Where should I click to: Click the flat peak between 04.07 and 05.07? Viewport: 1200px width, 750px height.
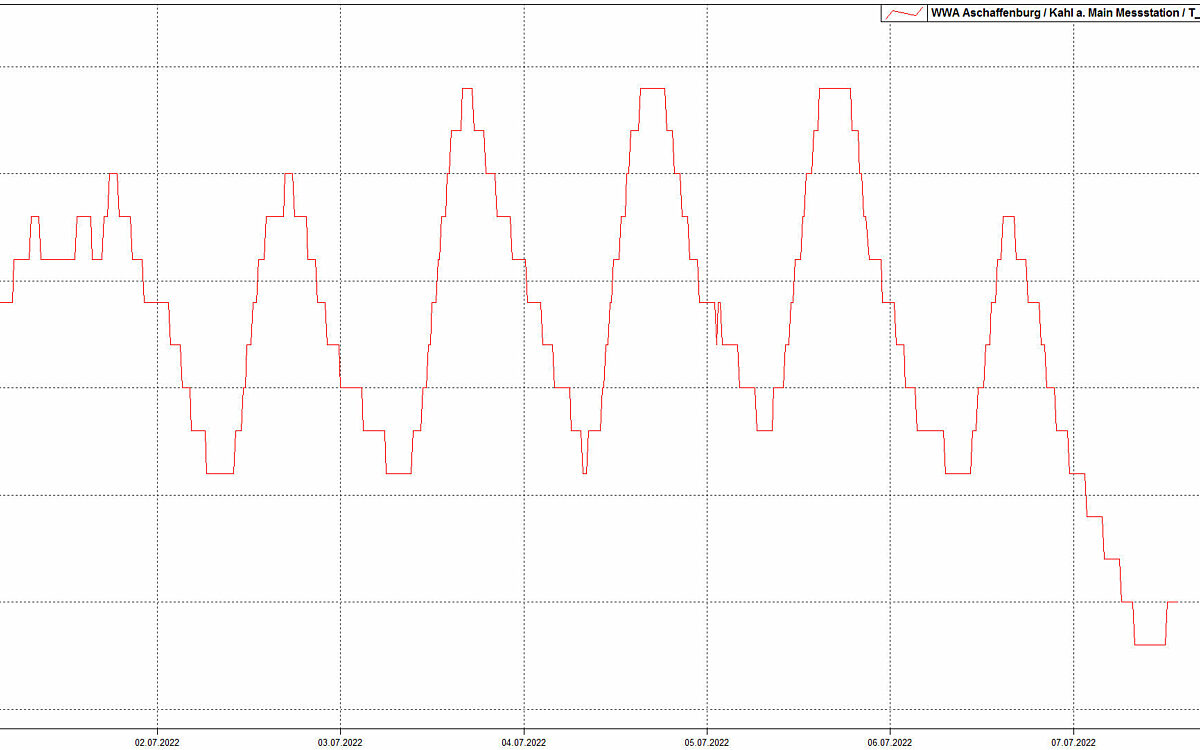coord(653,89)
